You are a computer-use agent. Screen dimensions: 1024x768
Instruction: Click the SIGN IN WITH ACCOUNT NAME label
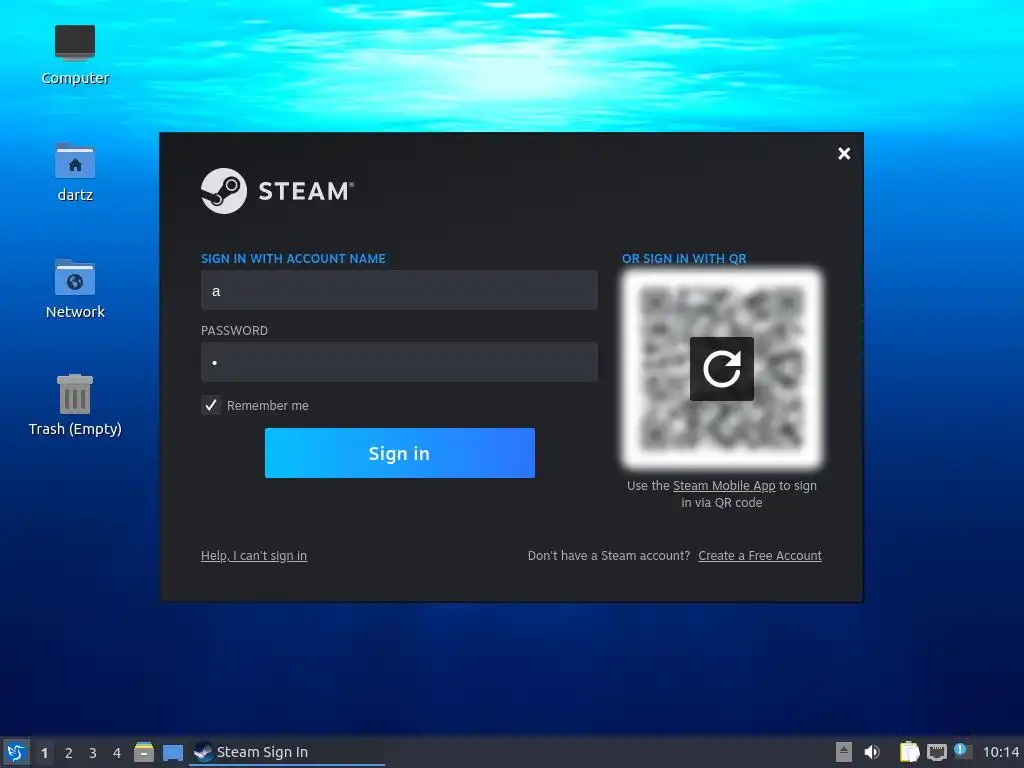pyautogui.click(x=293, y=259)
